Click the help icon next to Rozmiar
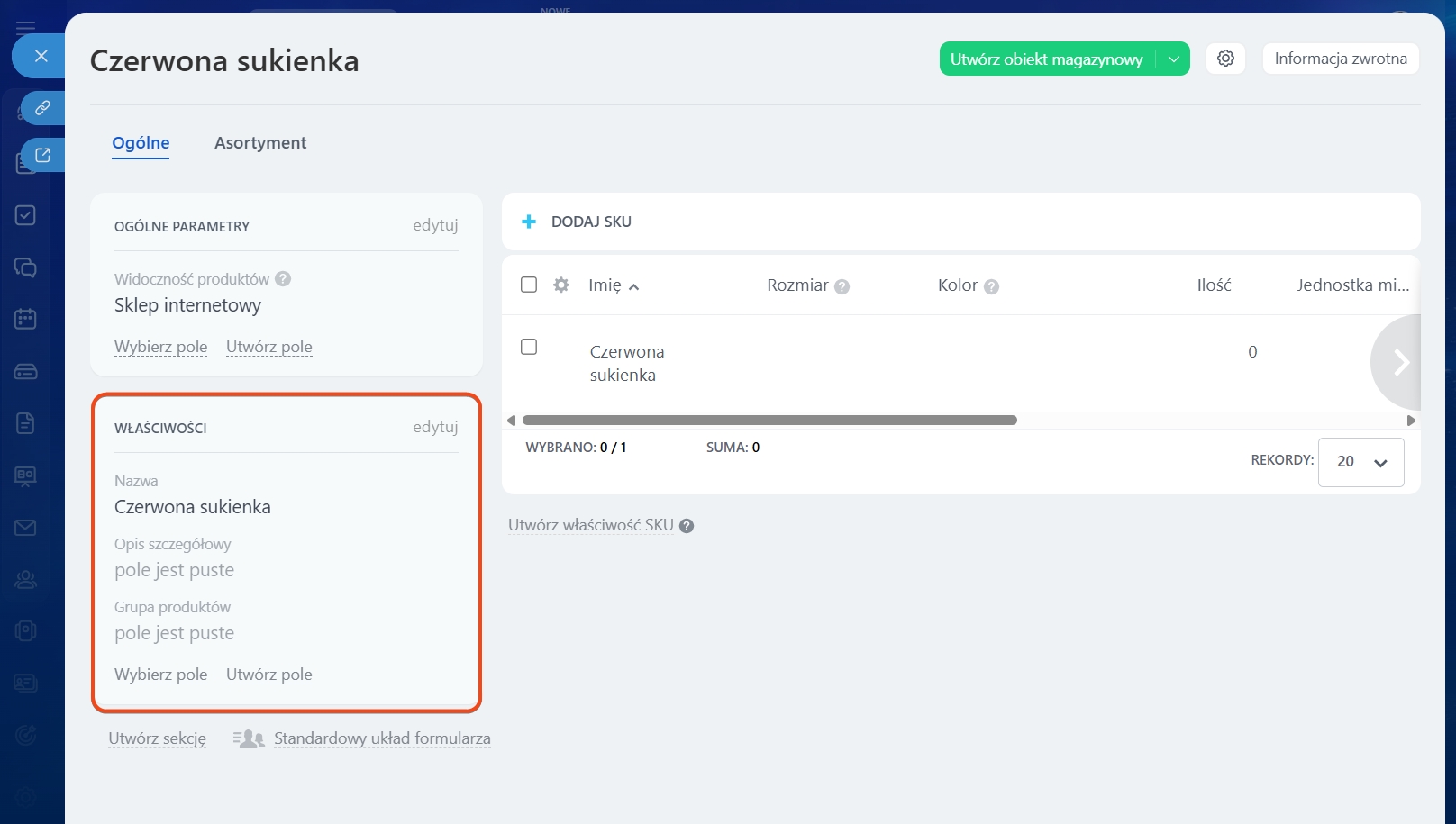The width and height of the screenshot is (1456, 824). (842, 286)
